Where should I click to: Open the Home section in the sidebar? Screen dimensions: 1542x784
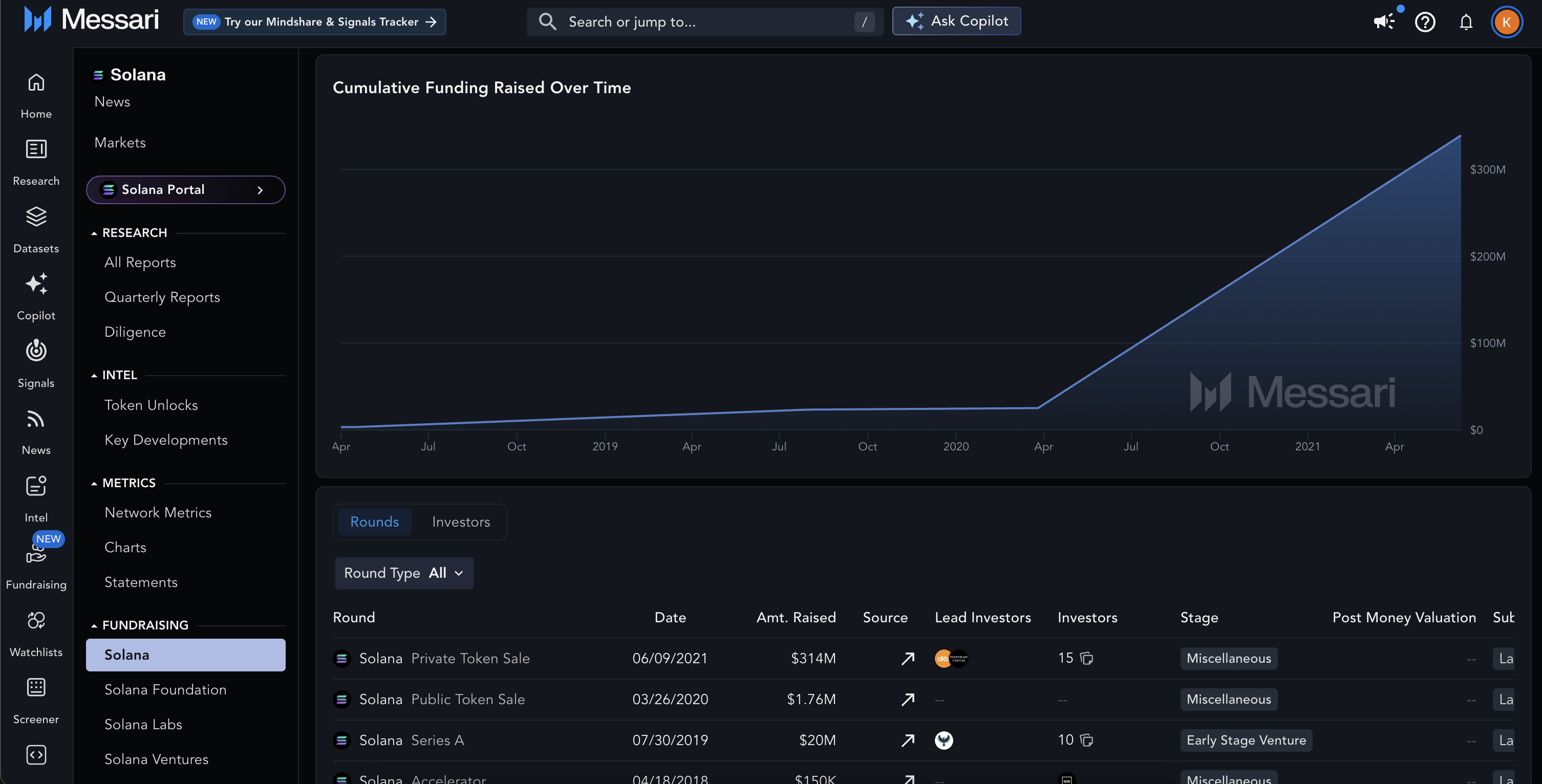click(x=36, y=96)
